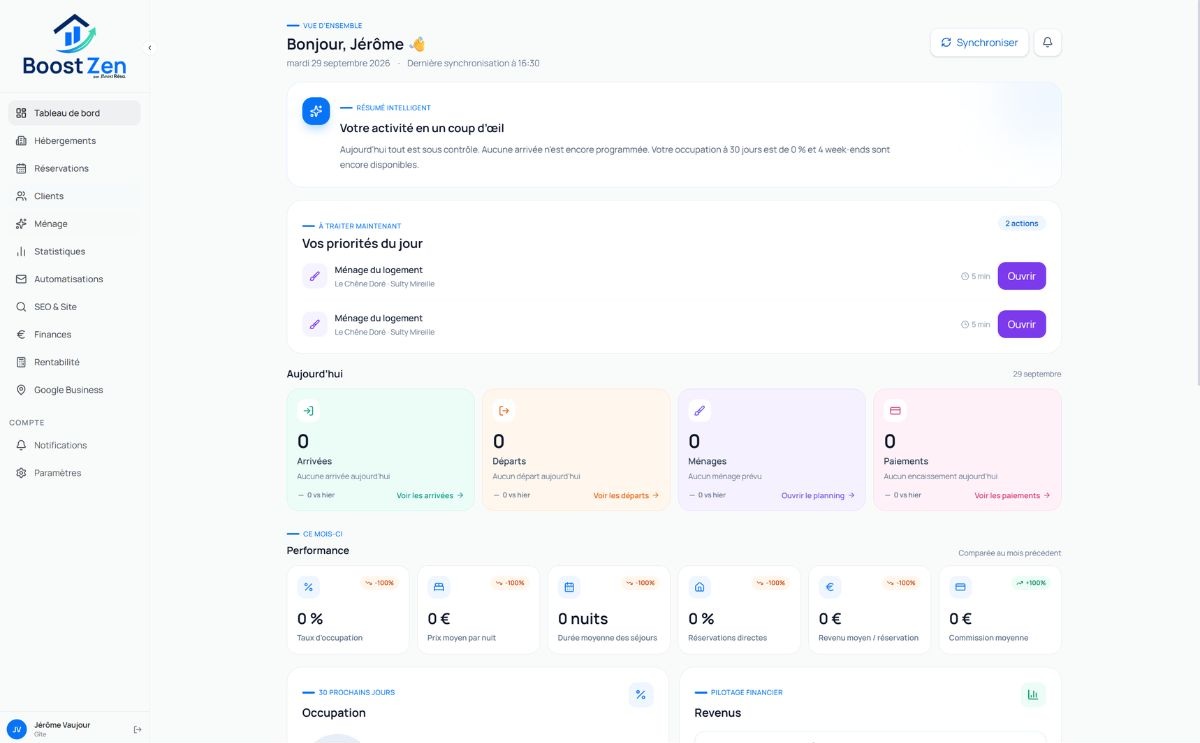The height and width of the screenshot is (743, 1200).
Task: Click the Ménages card brush icon
Action: click(699, 410)
